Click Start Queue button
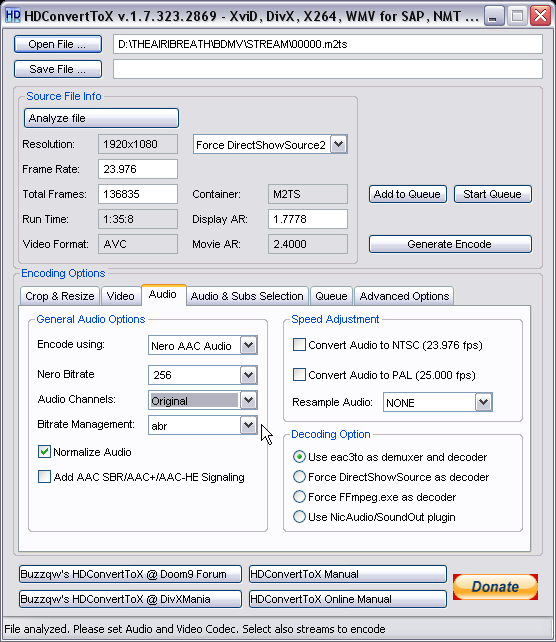The height and width of the screenshot is (642, 556). (493, 194)
